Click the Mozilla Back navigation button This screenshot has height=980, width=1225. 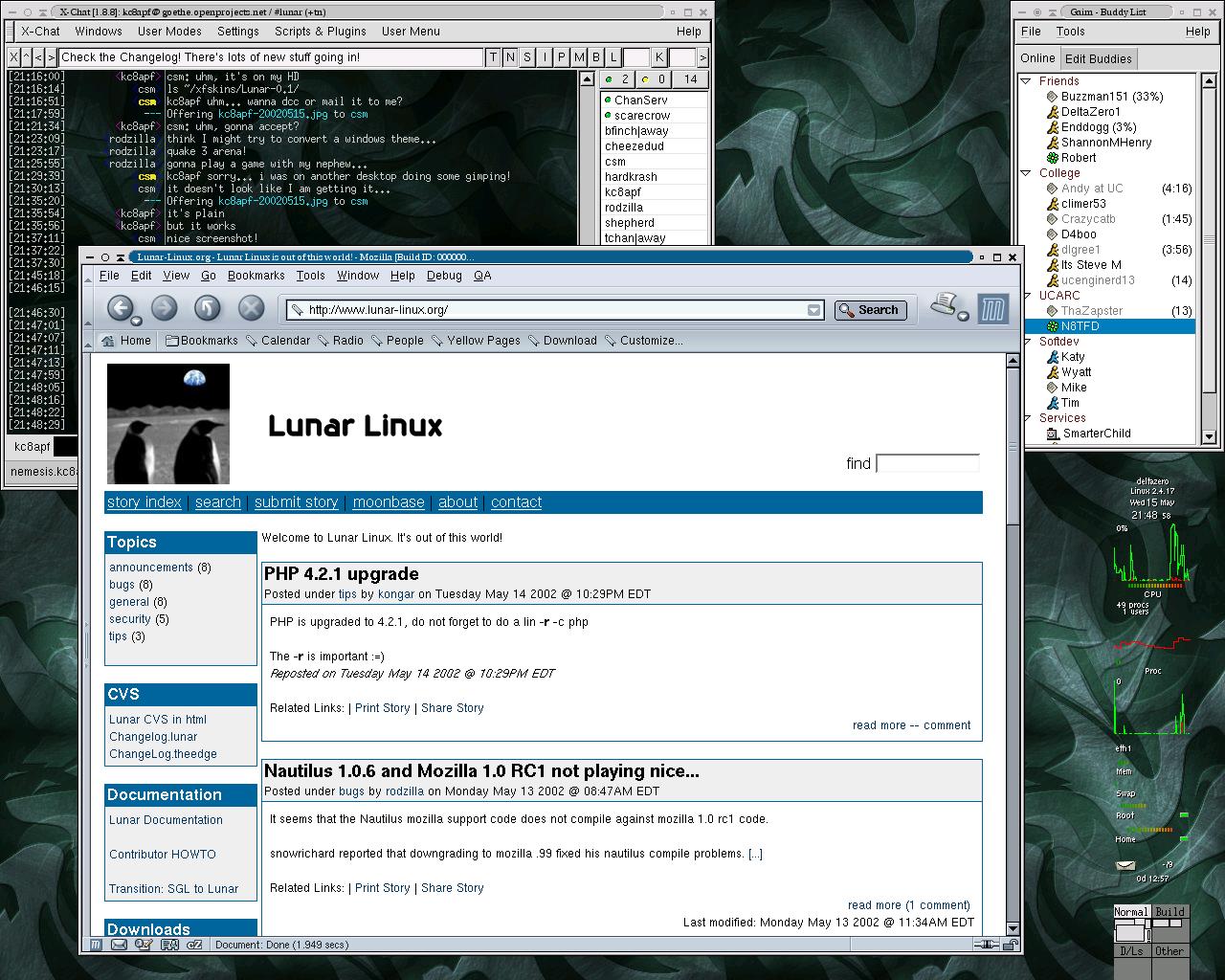coord(120,308)
